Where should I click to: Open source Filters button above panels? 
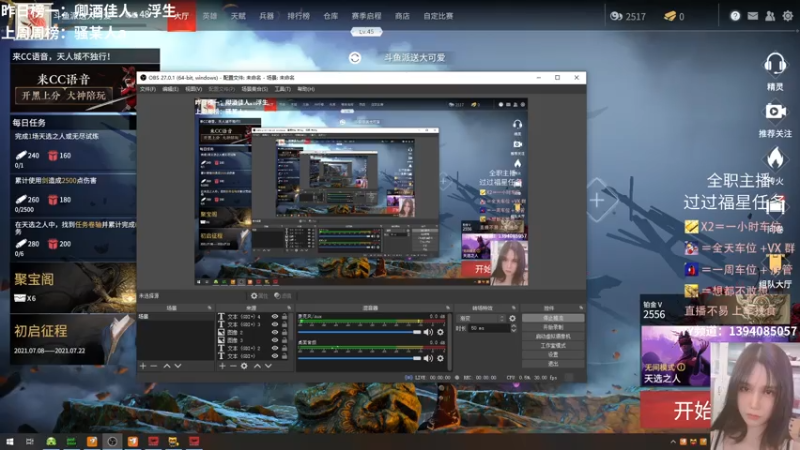pos(283,295)
